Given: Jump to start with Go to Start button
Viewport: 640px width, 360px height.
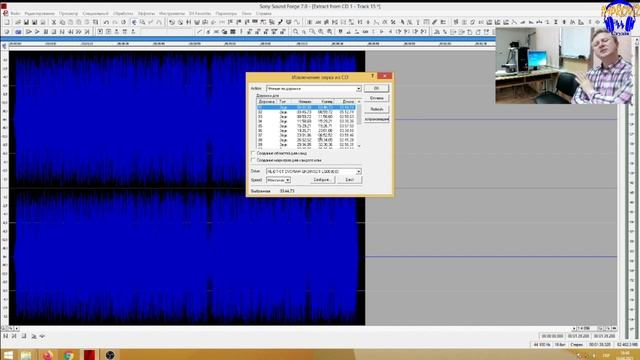Looking at the screenshot, I should (x=62, y=31).
